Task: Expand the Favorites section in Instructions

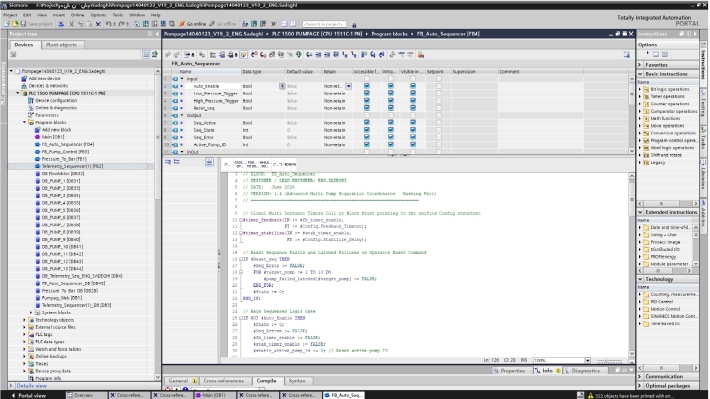Action: tap(640, 65)
